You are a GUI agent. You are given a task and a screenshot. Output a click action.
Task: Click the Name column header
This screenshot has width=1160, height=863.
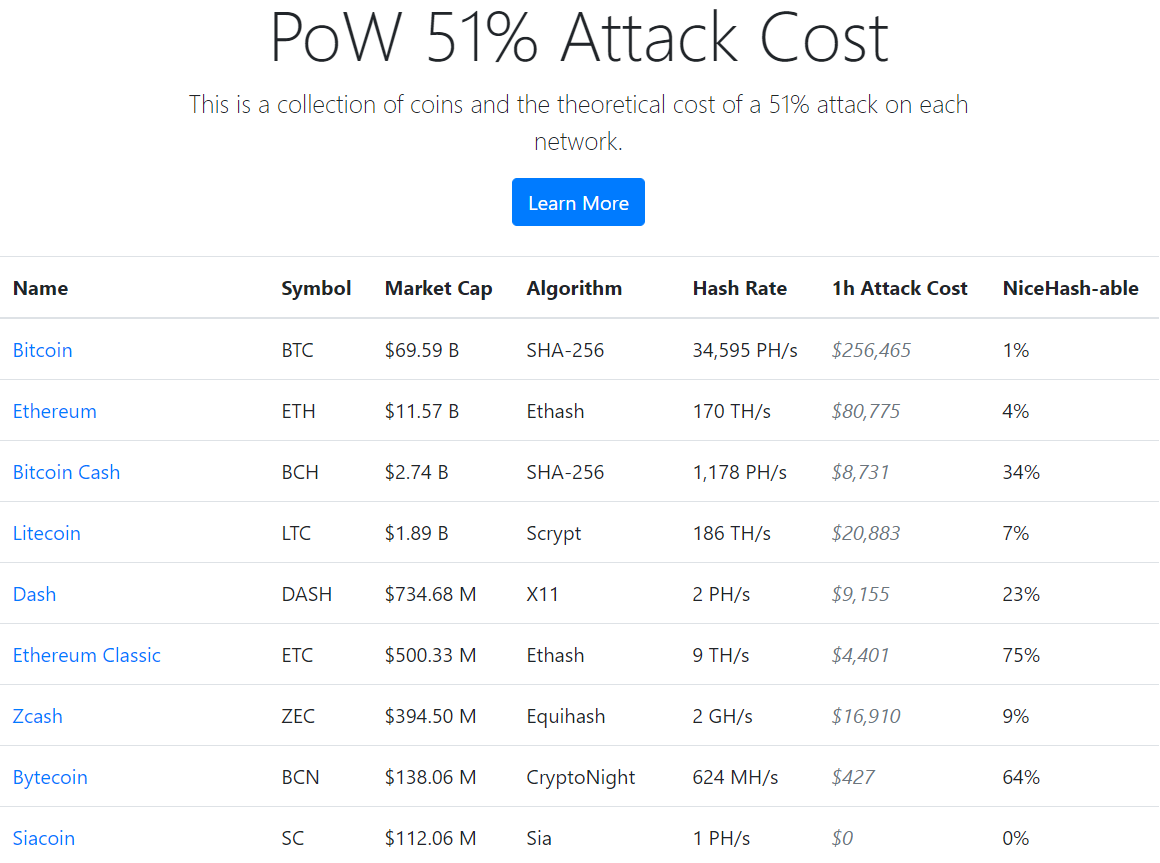(x=41, y=288)
